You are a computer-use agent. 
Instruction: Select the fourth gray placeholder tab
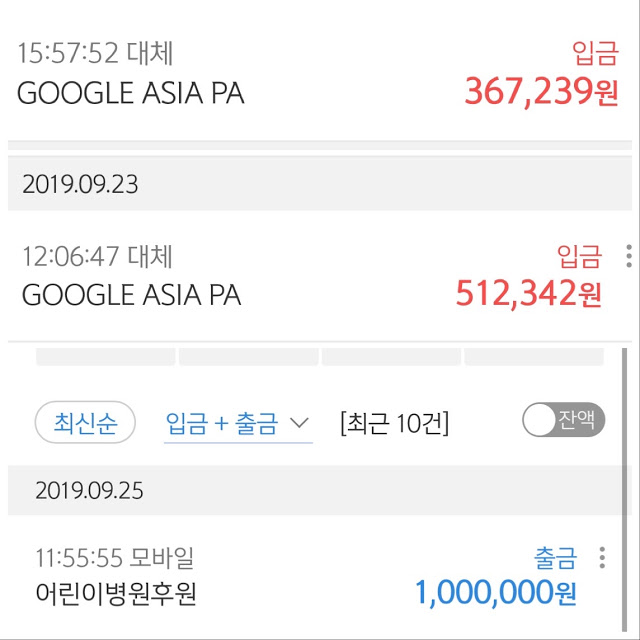(x=534, y=357)
